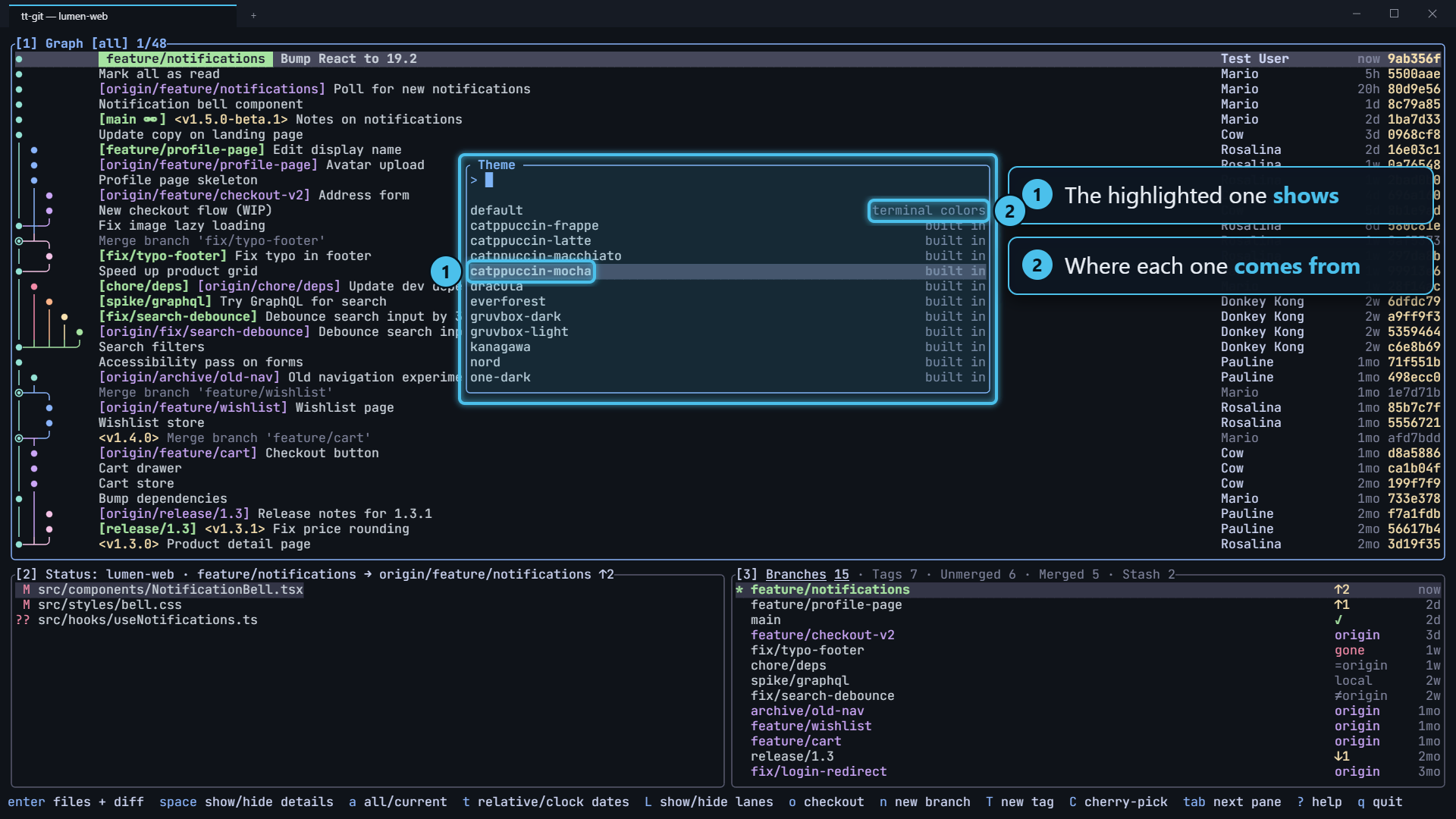Choose the catppuccin-latte theme
1456x819 pixels.
(x=728, y=240)
